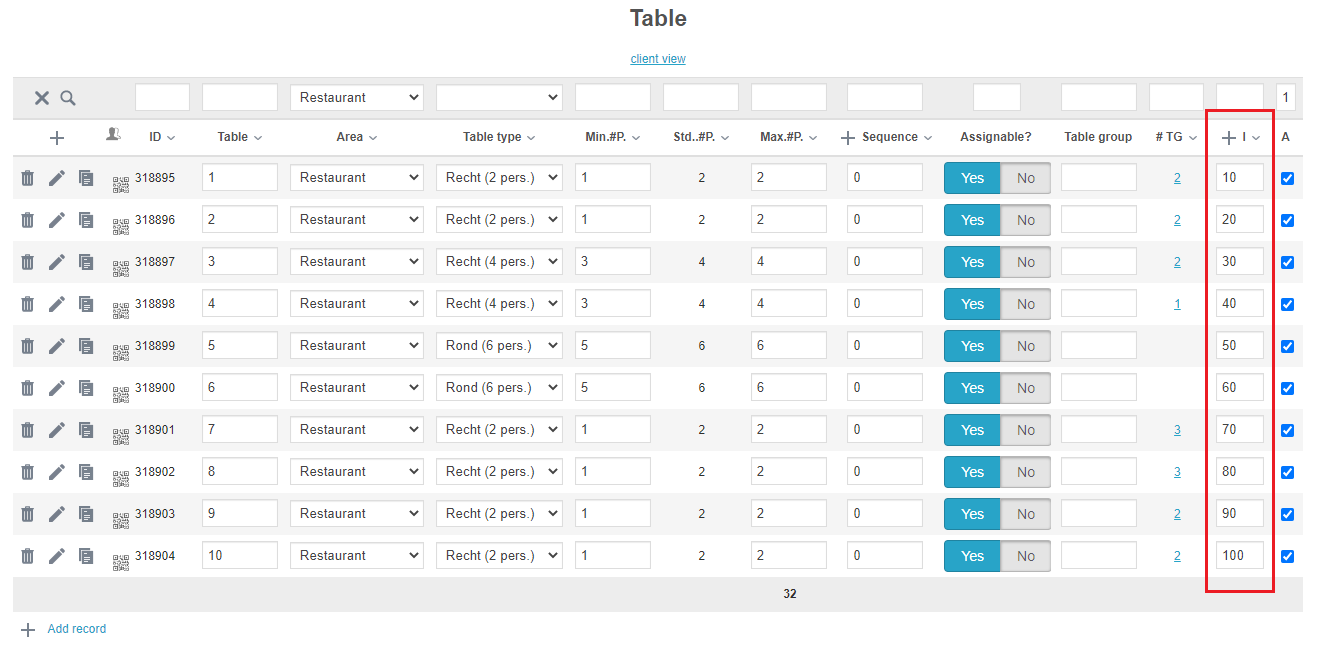Screen dimensions: 1318x657
Task: Sort by Min.#P. column header
Action: (x=613, y=138)
